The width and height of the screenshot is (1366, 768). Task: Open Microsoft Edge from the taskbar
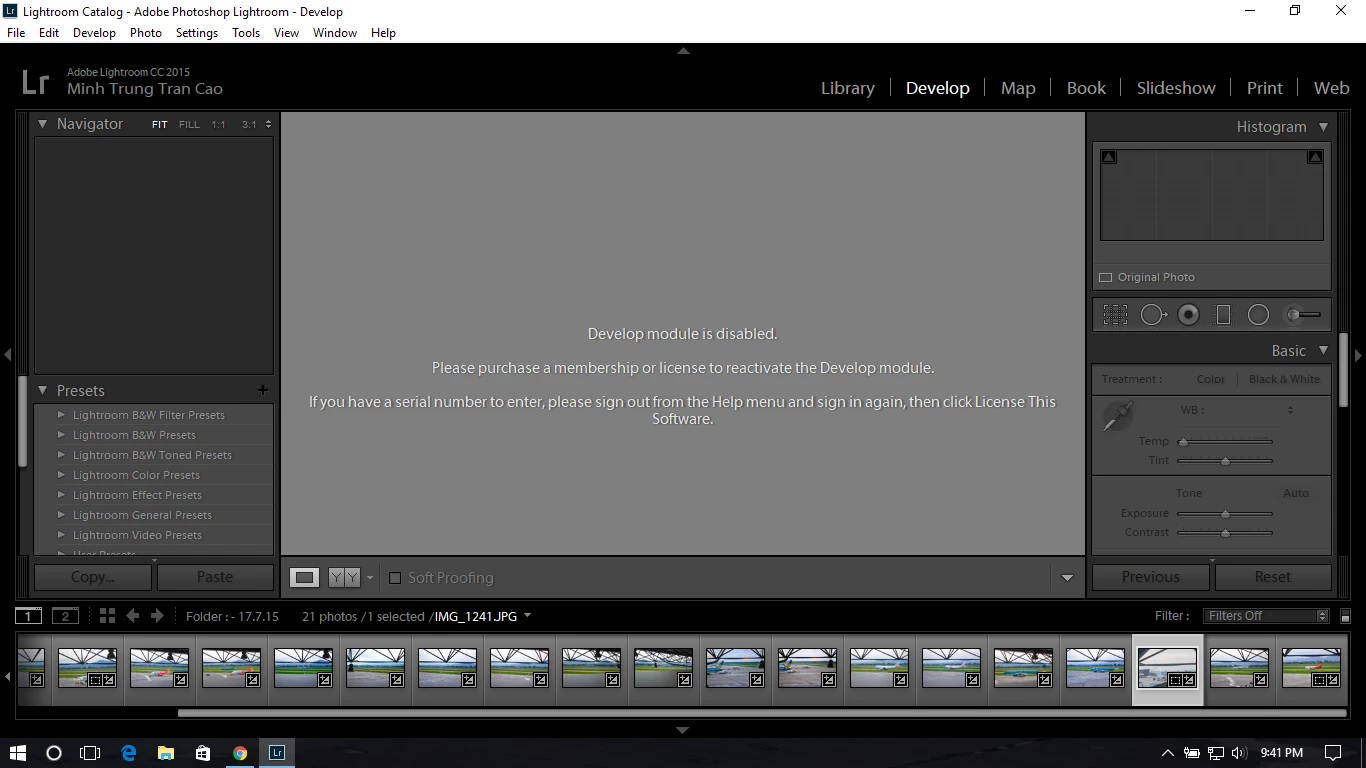click(129, 753)
